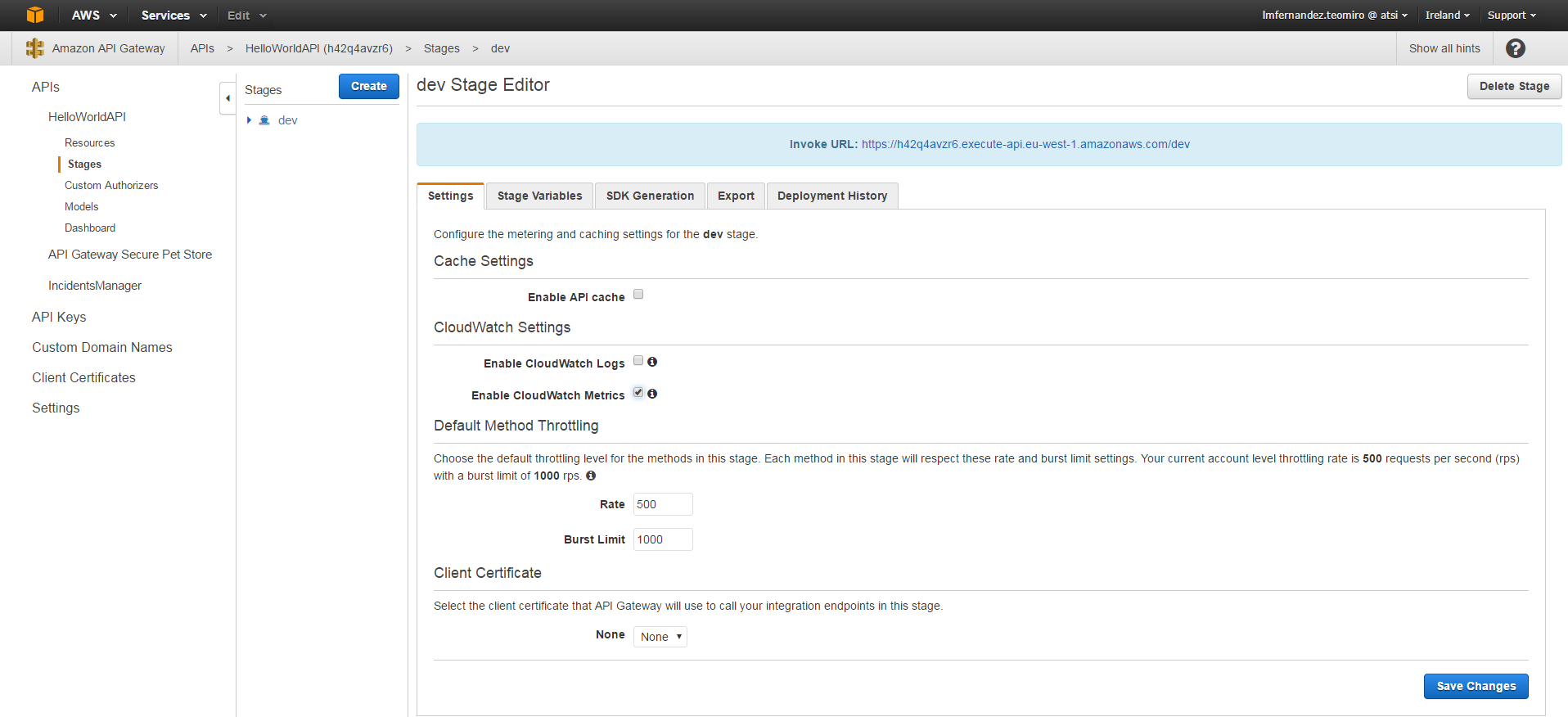The image size is (1568, 717).
Task: Show info for Enable CloudWatch Logs
Action: pyautogui.click(x=652, y=362)
